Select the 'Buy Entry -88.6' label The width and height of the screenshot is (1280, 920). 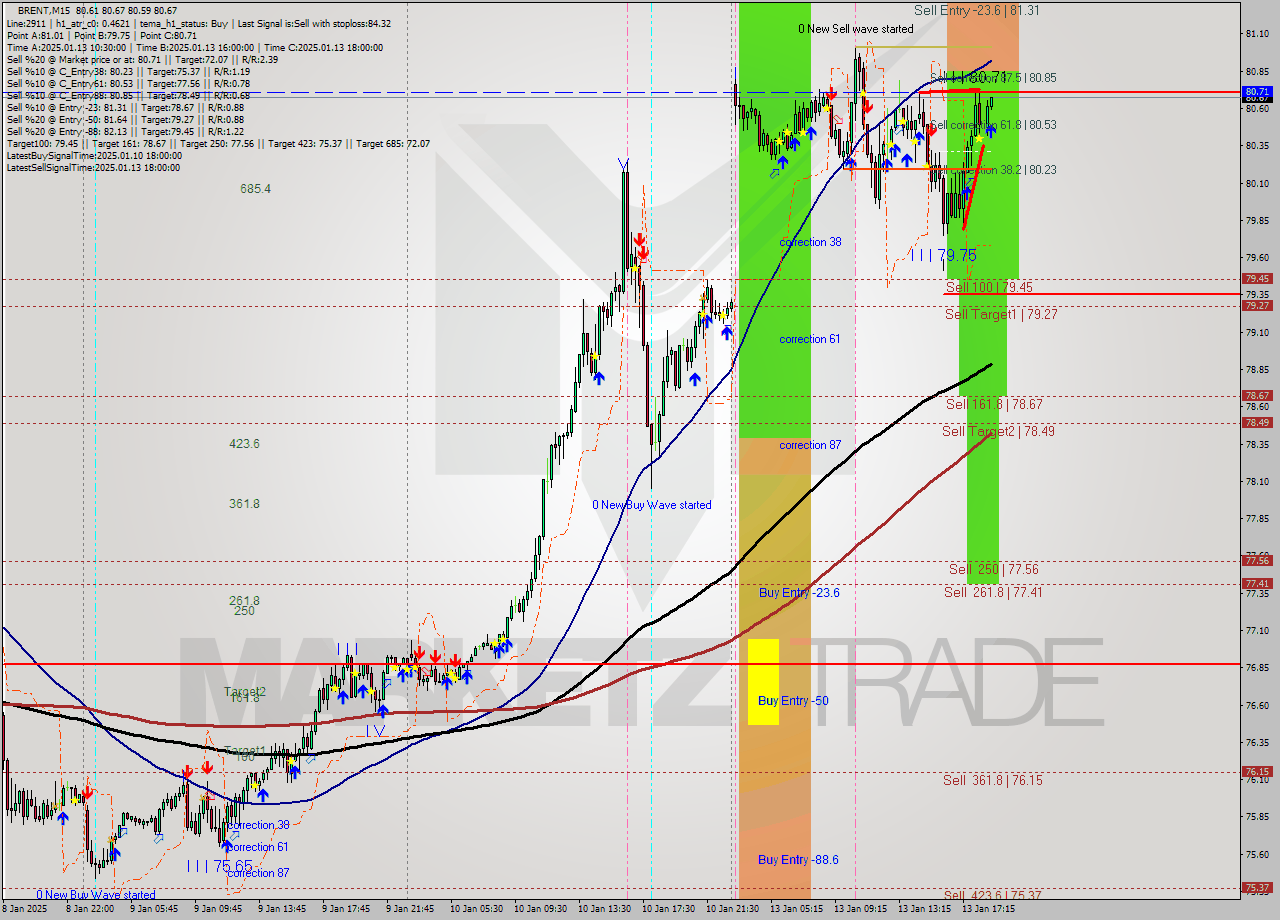pyautogui.click(x=798, y=860)
